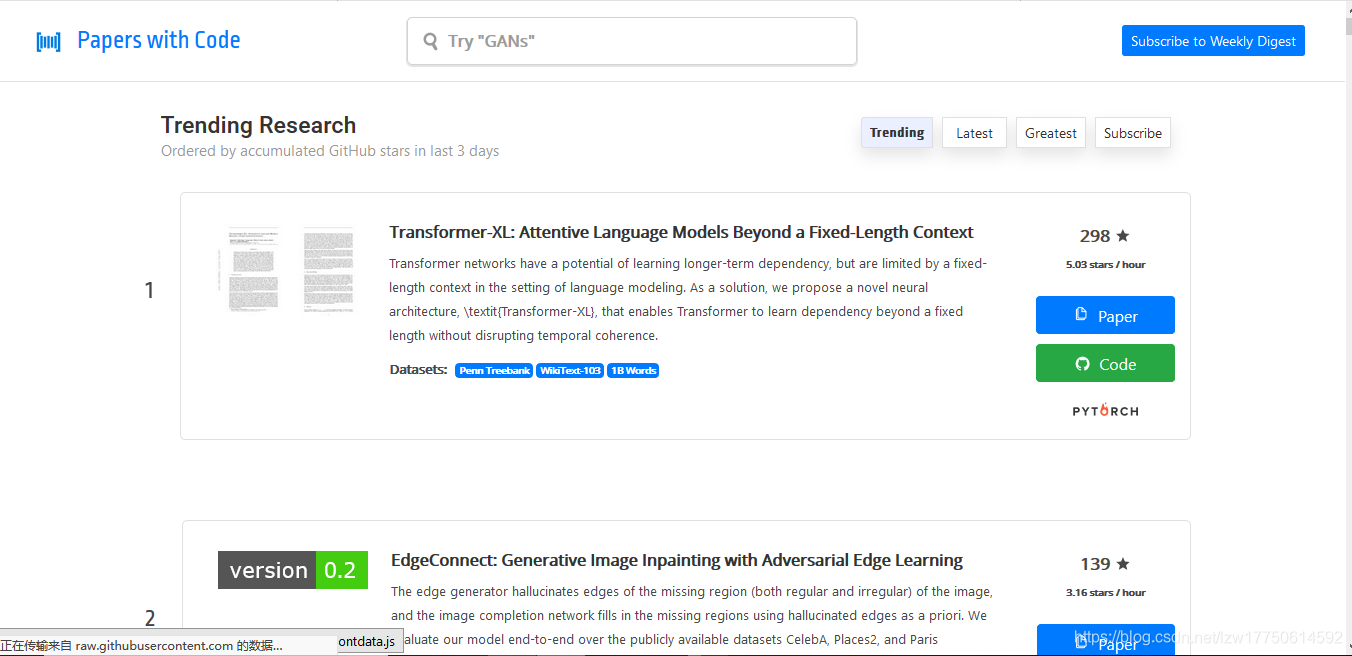Click the Papers with Code logo icon
The height and width of the screenshot is (656, 1352).
48,41
